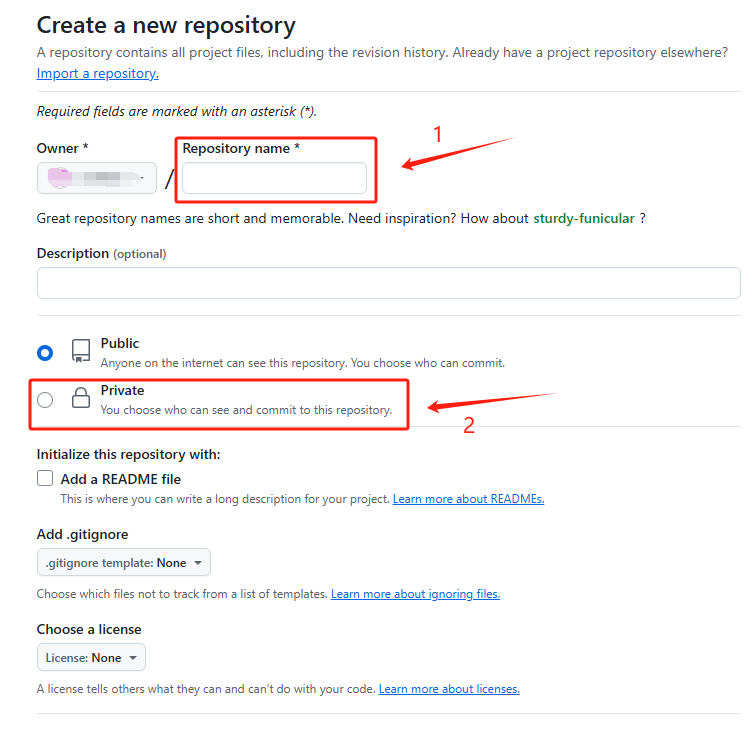Click the gitignore dropdown caret arrow

coord(198,562)
